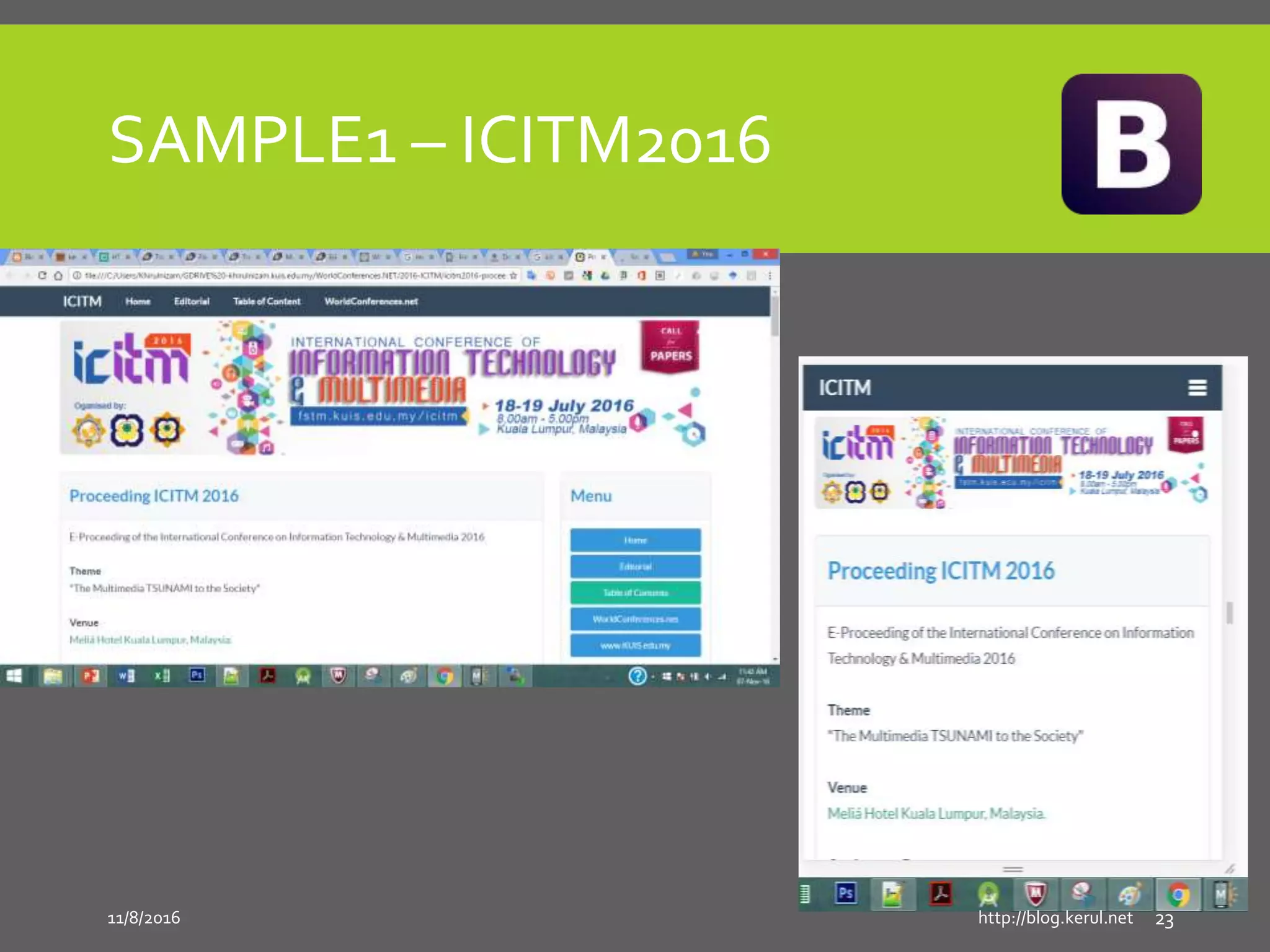Click the blue help question-mark icon in taskbar
1270x952 pixels.
point(637,676)
